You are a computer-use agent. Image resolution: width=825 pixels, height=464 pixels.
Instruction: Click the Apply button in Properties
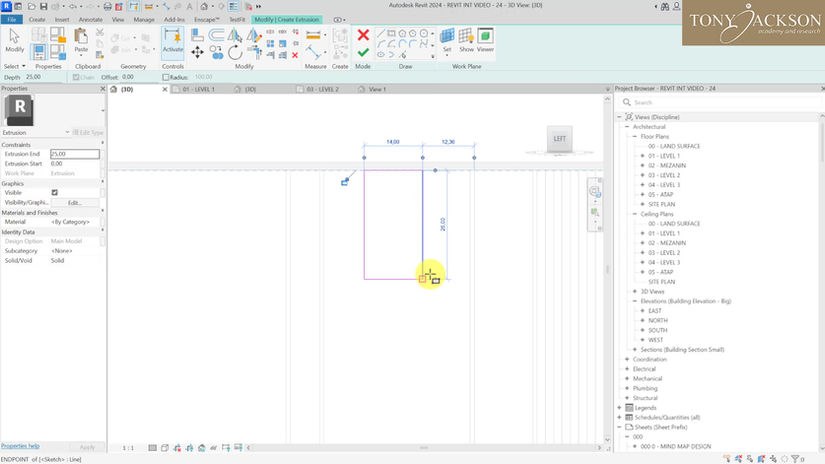[87, 447]
